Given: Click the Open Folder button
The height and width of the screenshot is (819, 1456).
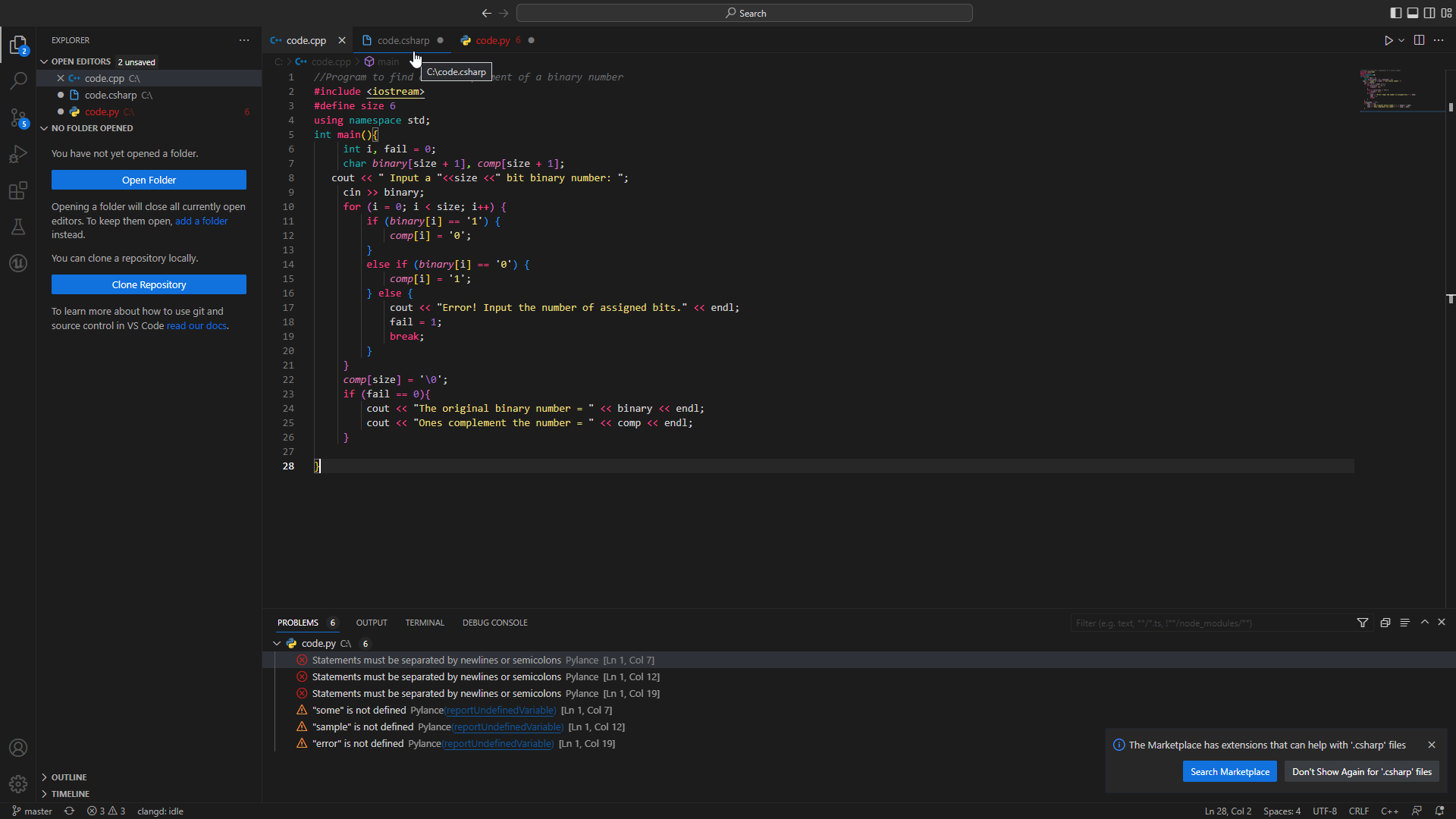Looking at the screenshot, I should 149,180.
